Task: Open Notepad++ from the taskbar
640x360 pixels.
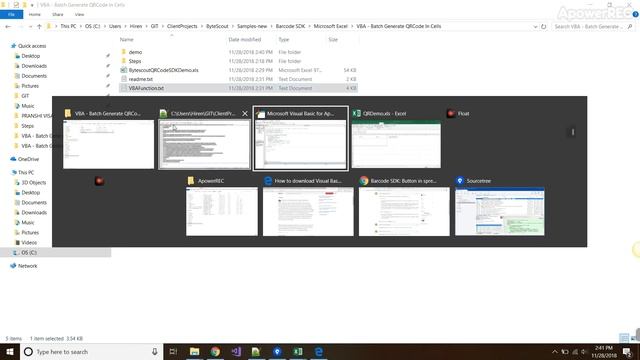Action: coord(256,351)
